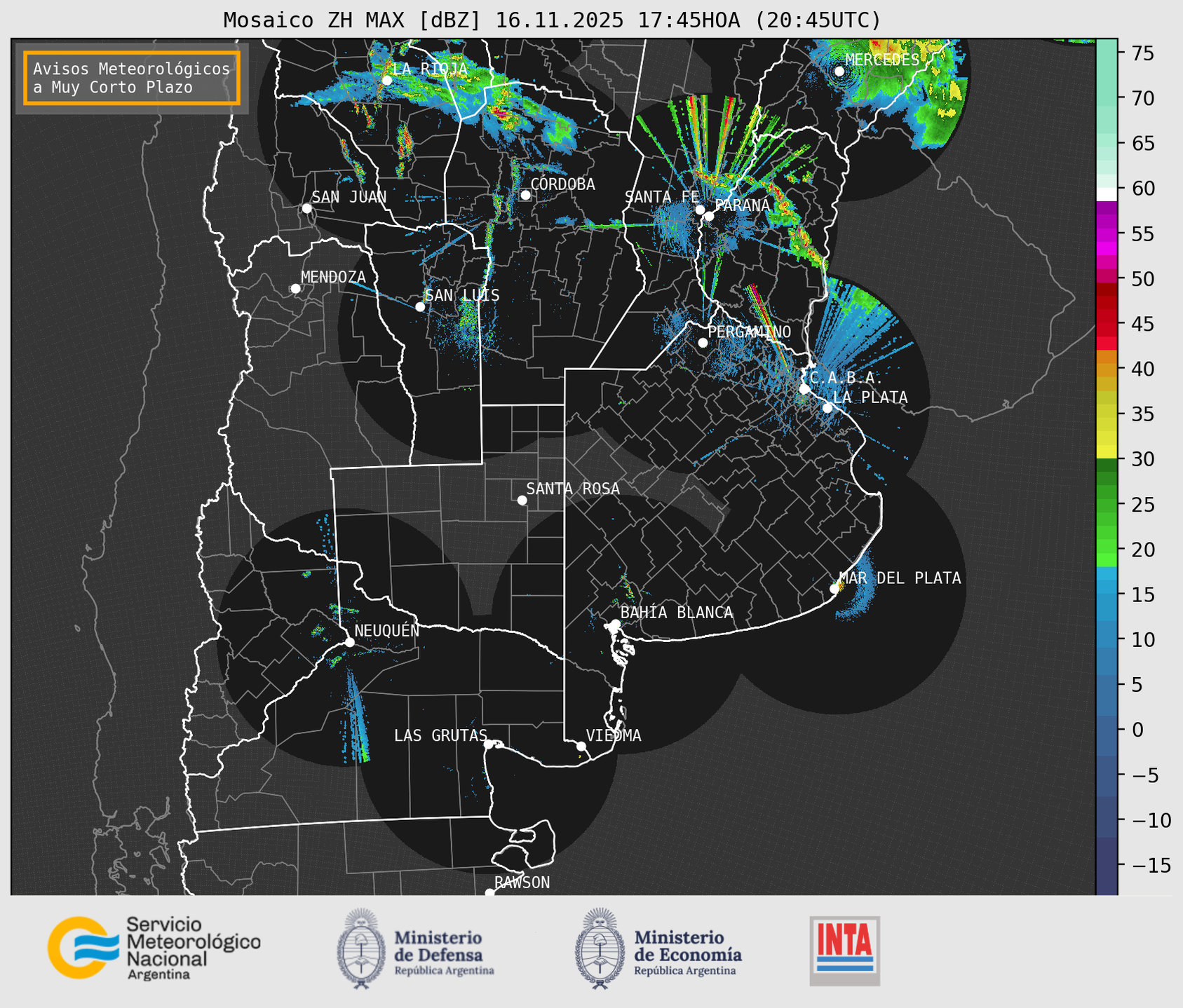Click the LA RIOJA city marker
The width and height of the screenshot is (1183, 1008).
386,80
